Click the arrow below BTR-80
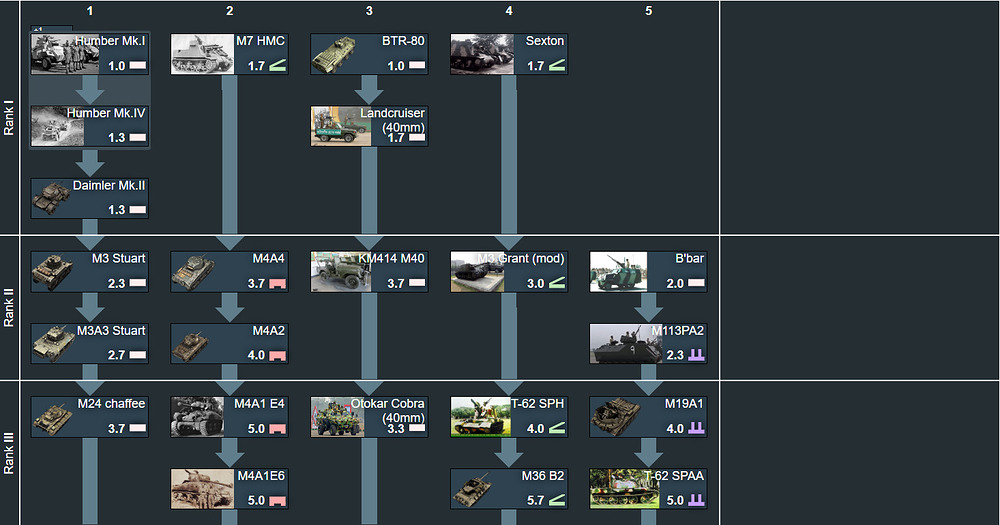The image size is (1000, 525). (370, 90)
